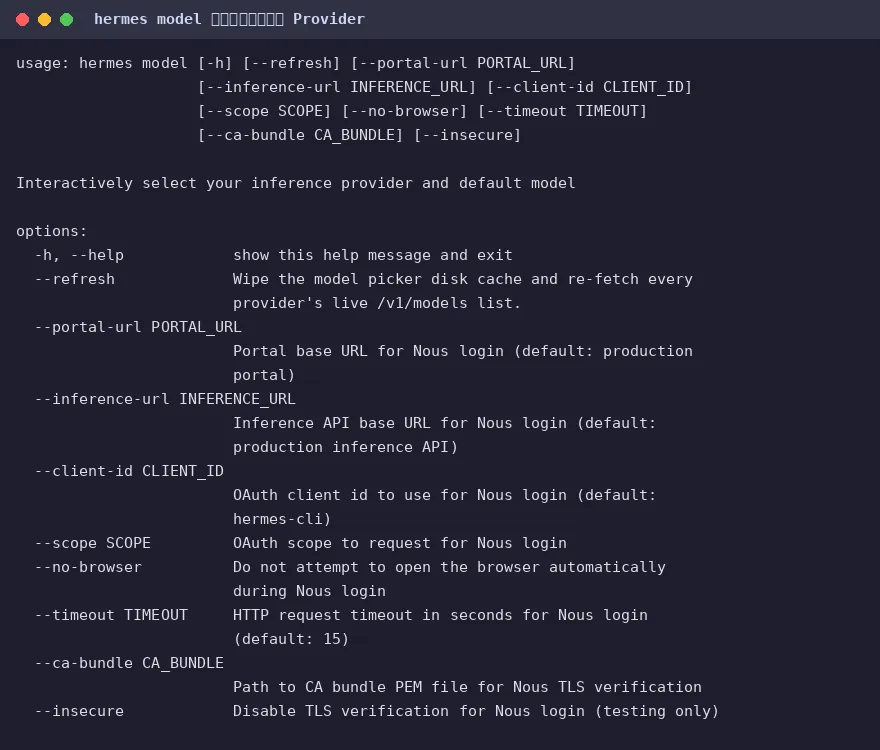Click the '--portal-url PORTAL_URL' option line
The width and height of the screenshot is (880, 750).
[x=138, y=327]
